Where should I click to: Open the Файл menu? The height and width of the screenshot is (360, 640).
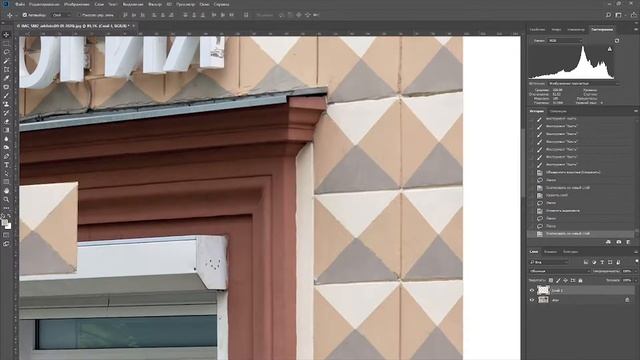[x=20, y=4]
